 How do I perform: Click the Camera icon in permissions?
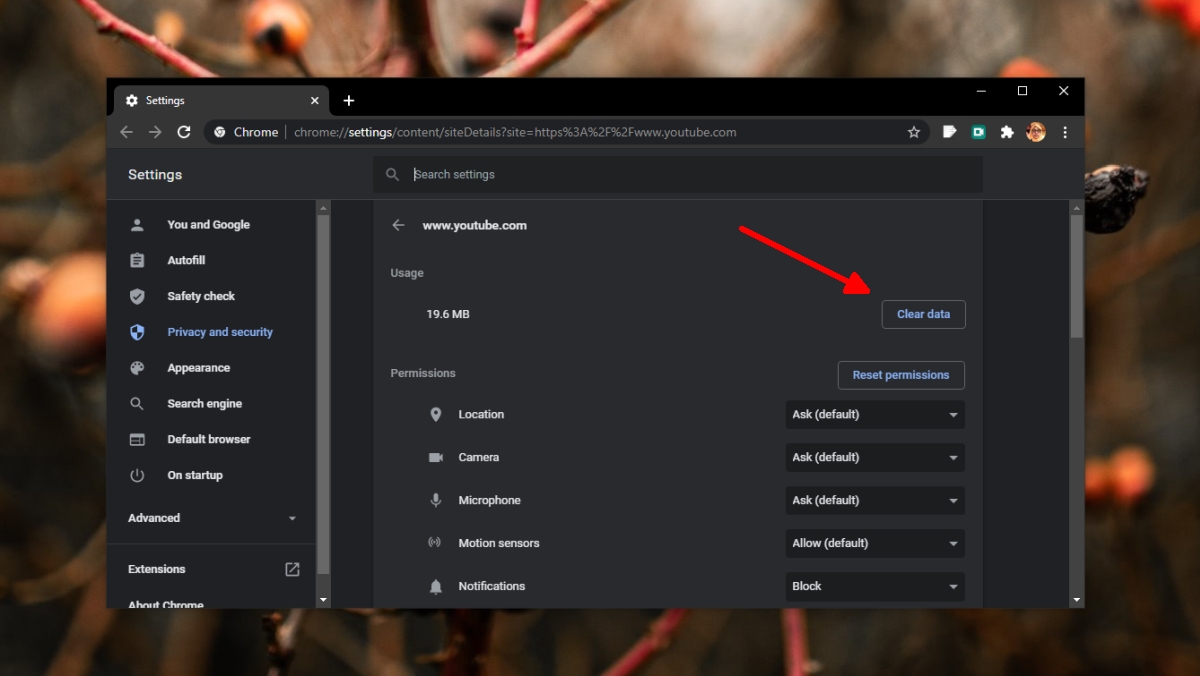coord(436,457)
